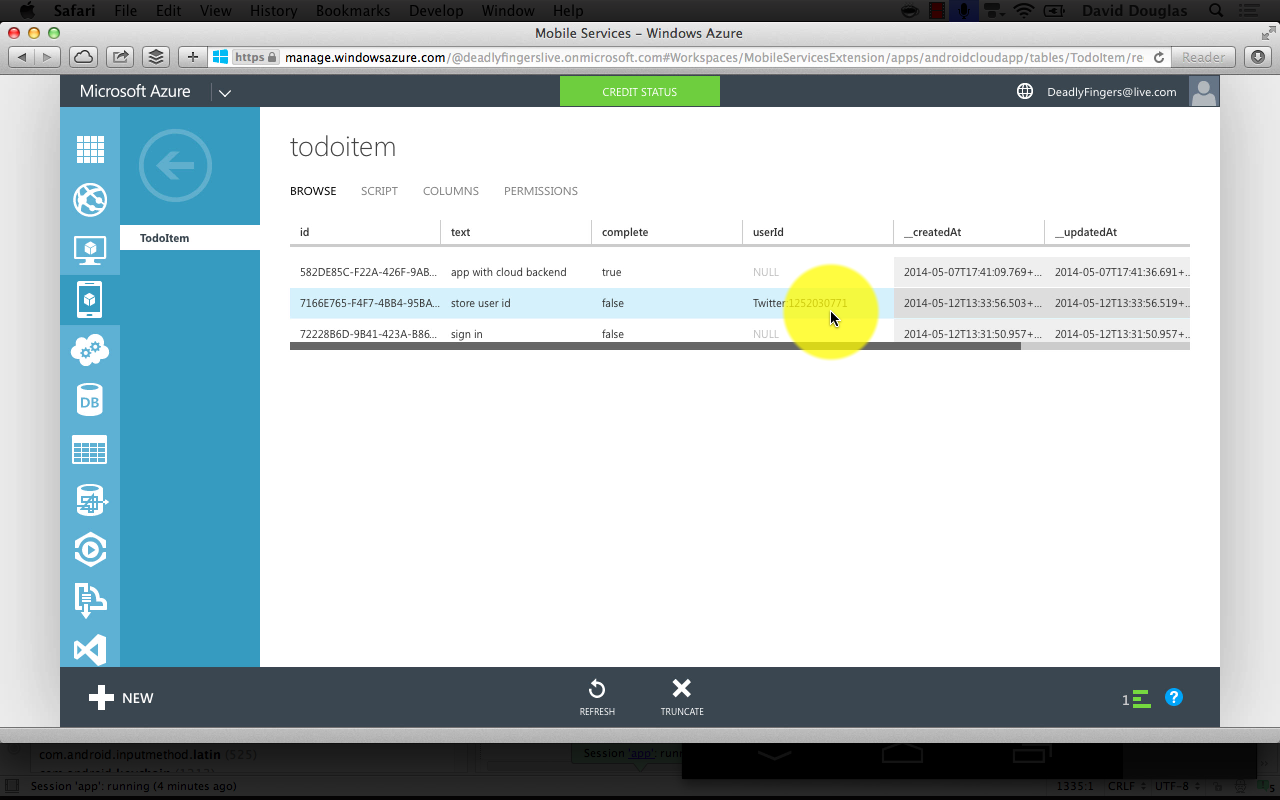Click Safari share button icon
Screen dimensions: 1280x800
tap(119, 57)
